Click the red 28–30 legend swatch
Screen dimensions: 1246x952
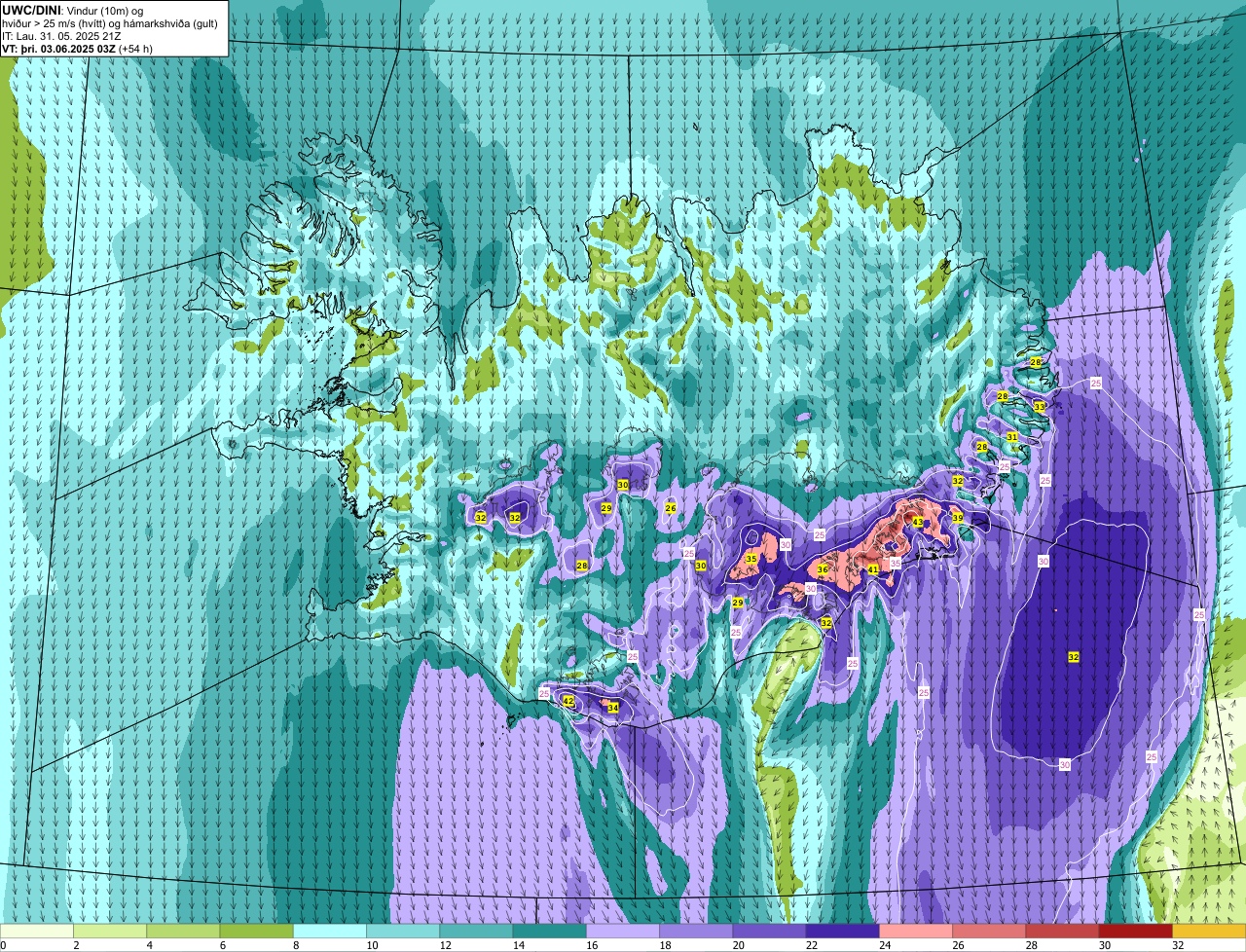tap(1062, 932)
